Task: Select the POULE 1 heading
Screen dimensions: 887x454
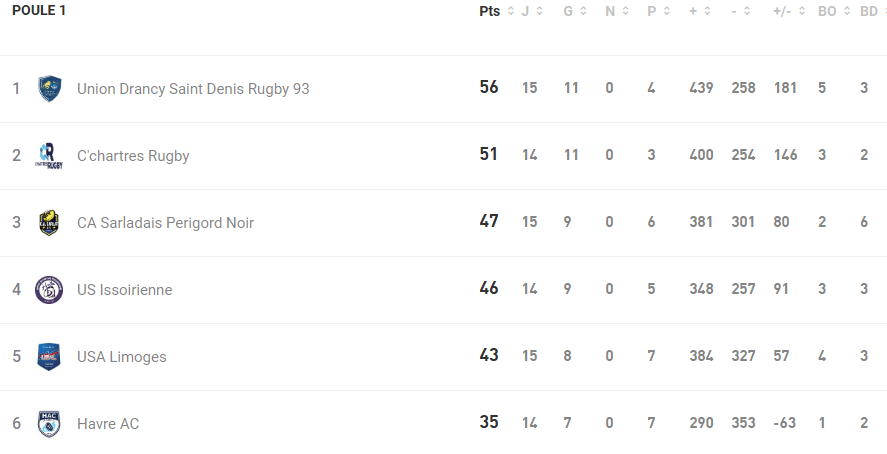Action: pos(39,11)
